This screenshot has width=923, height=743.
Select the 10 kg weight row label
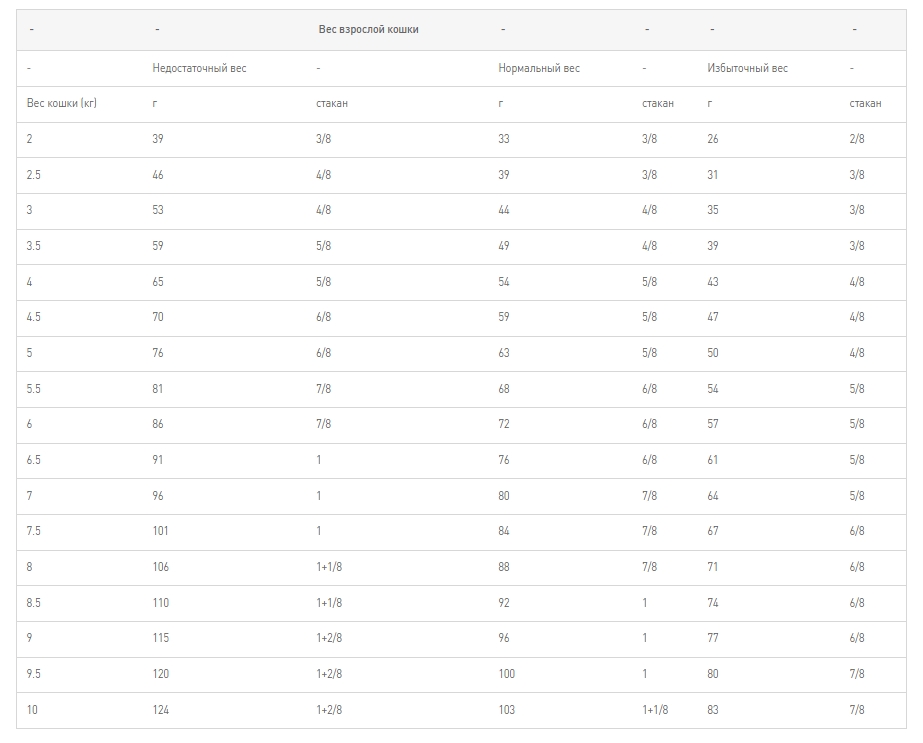coord(32,710)
